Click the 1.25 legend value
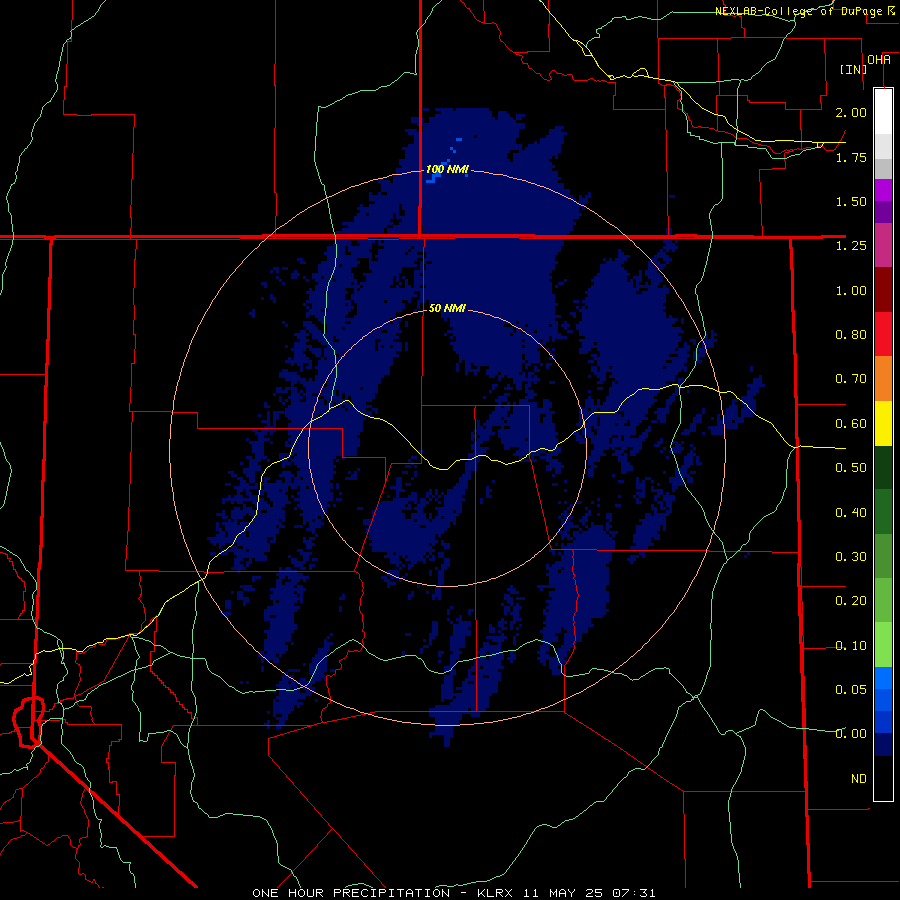 pyautogui.click(x=851, y=246)
